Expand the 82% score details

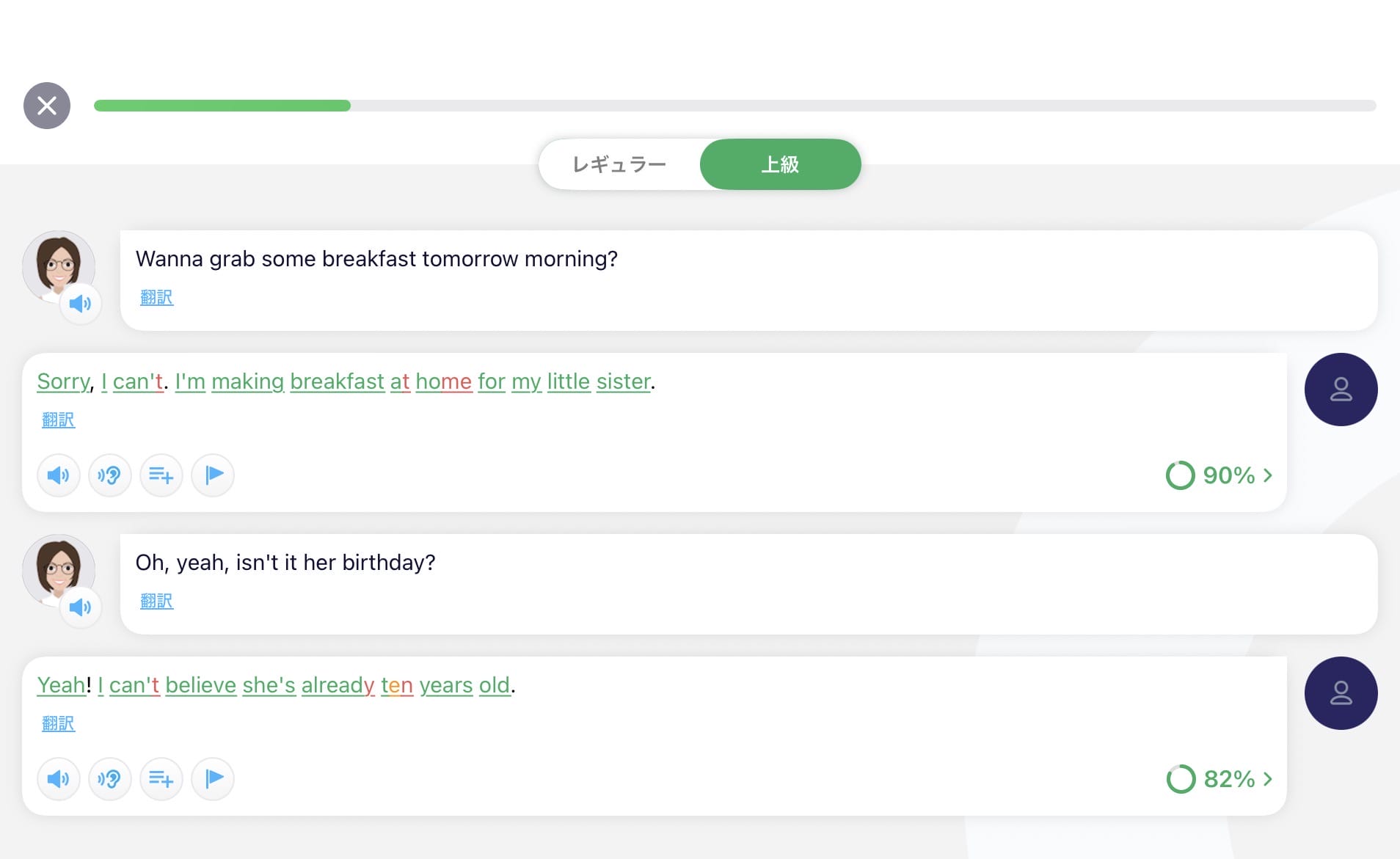(1219, 779)
